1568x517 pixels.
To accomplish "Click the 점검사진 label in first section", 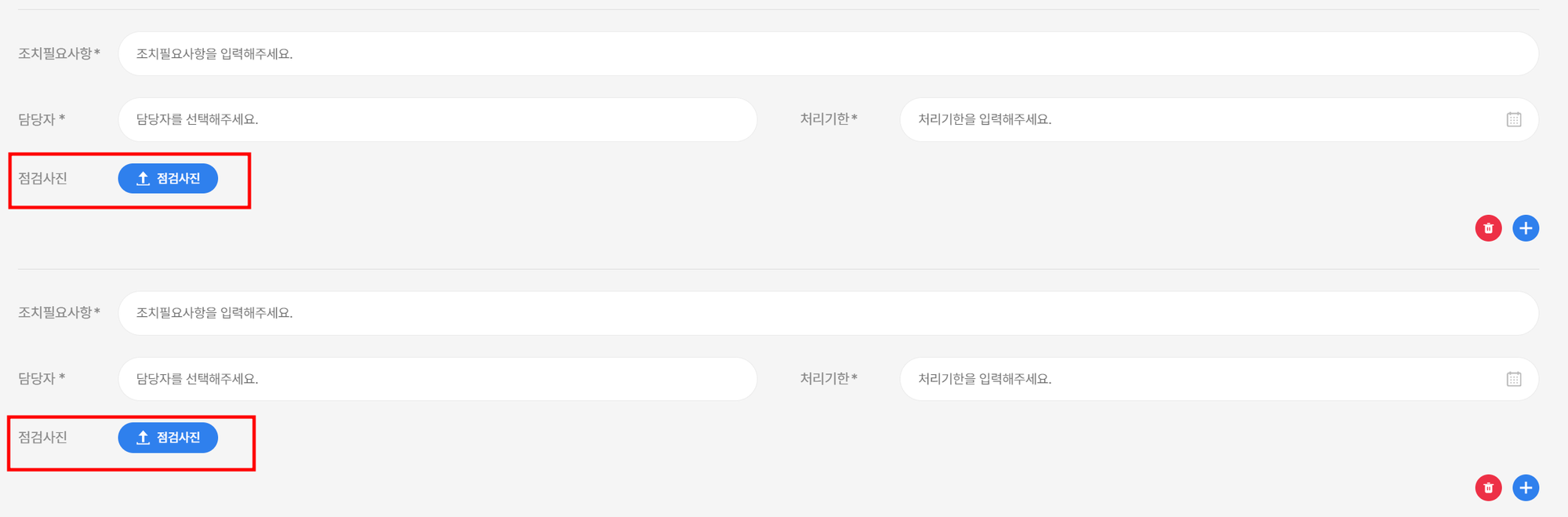I will tap(43, 178).
